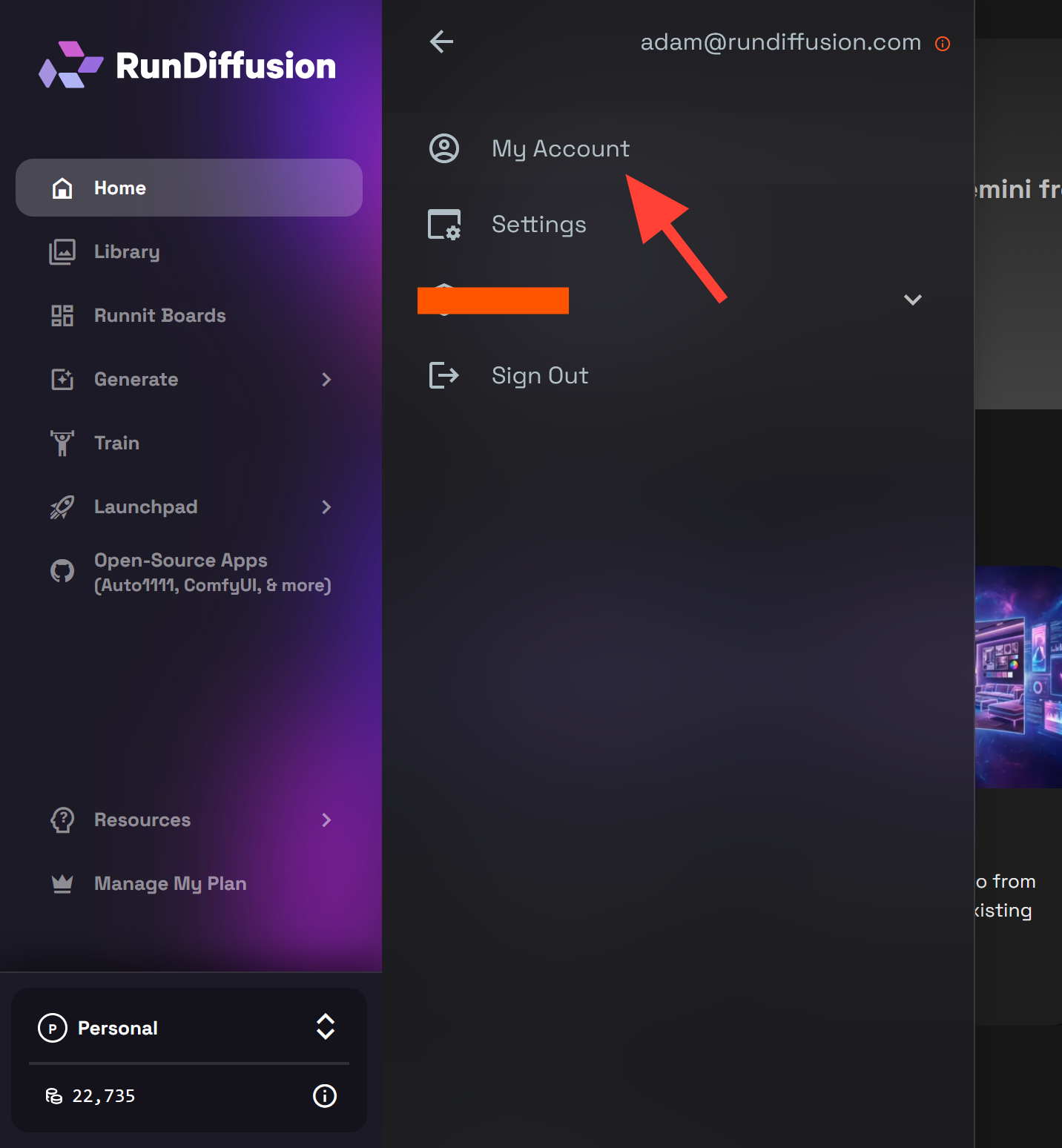This screenshot has width=1062, height=1148.
Task: Click the Resources question mark icon
Action: coord(62,820)
